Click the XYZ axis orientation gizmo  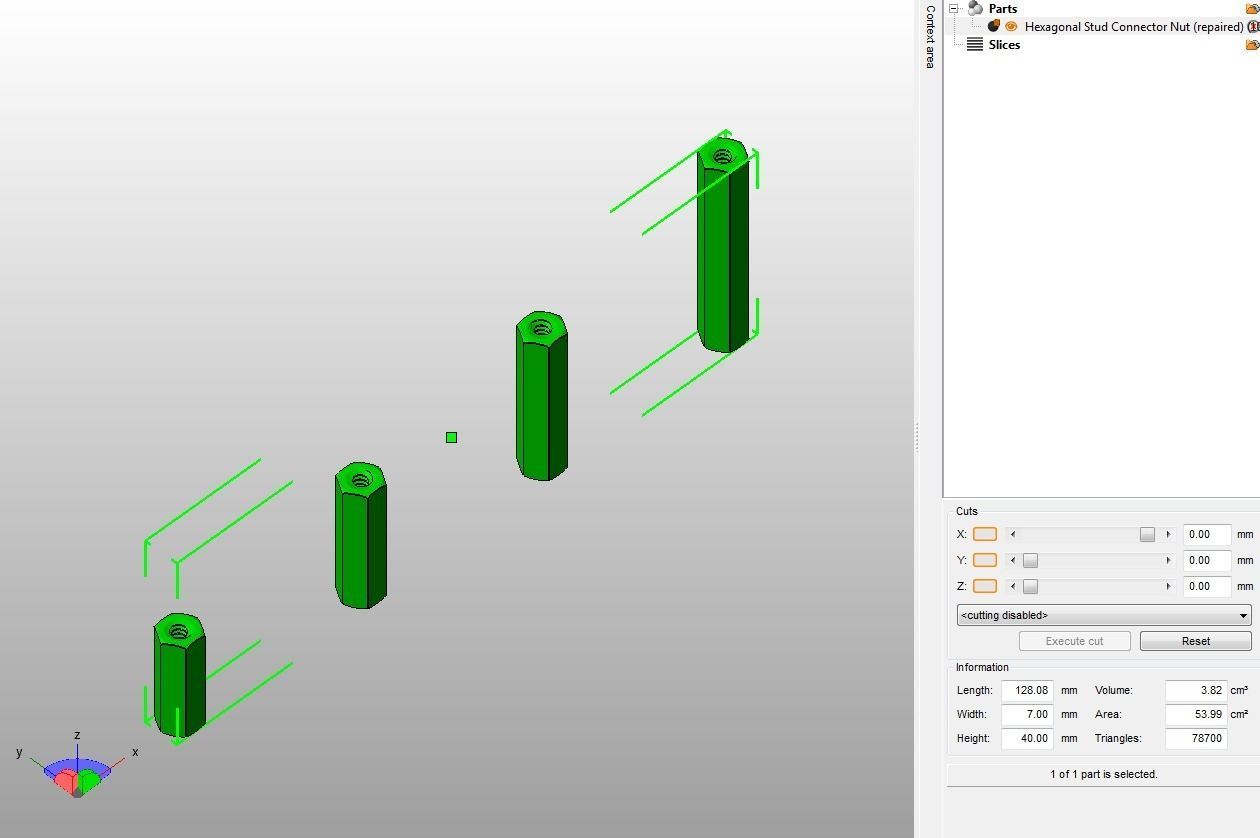click(x=77, y=768)
